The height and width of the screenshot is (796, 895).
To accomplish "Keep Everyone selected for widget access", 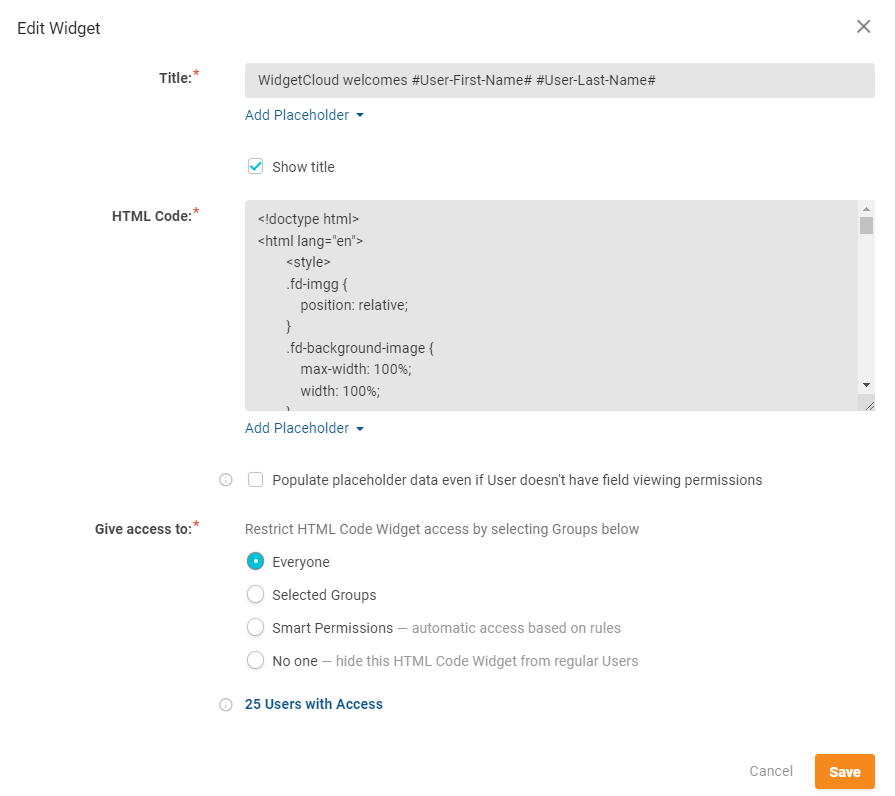I will [255, 561].
